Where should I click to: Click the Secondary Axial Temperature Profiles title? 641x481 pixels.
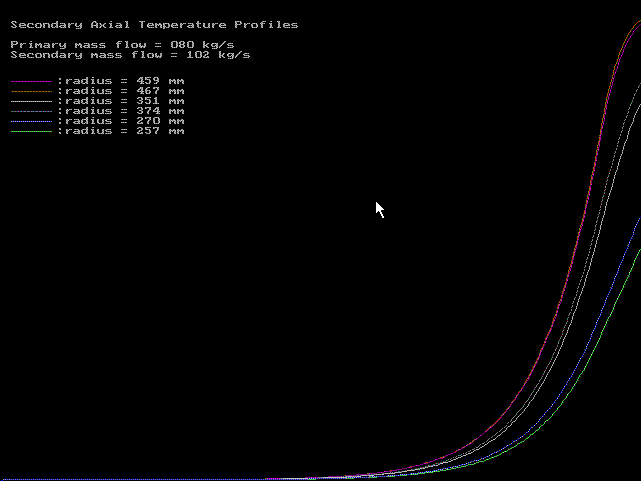click(x=154, y=24)
